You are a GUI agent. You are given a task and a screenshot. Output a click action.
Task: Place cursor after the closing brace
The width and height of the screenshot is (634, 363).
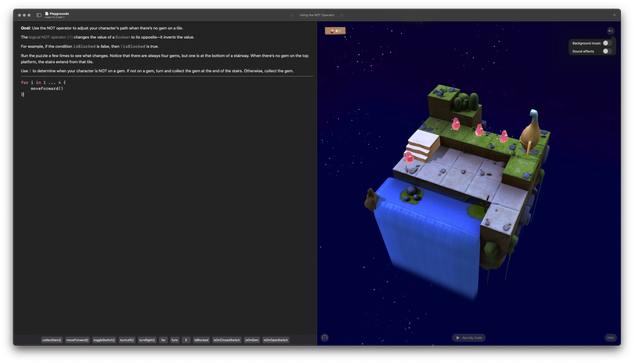point(24,94)
